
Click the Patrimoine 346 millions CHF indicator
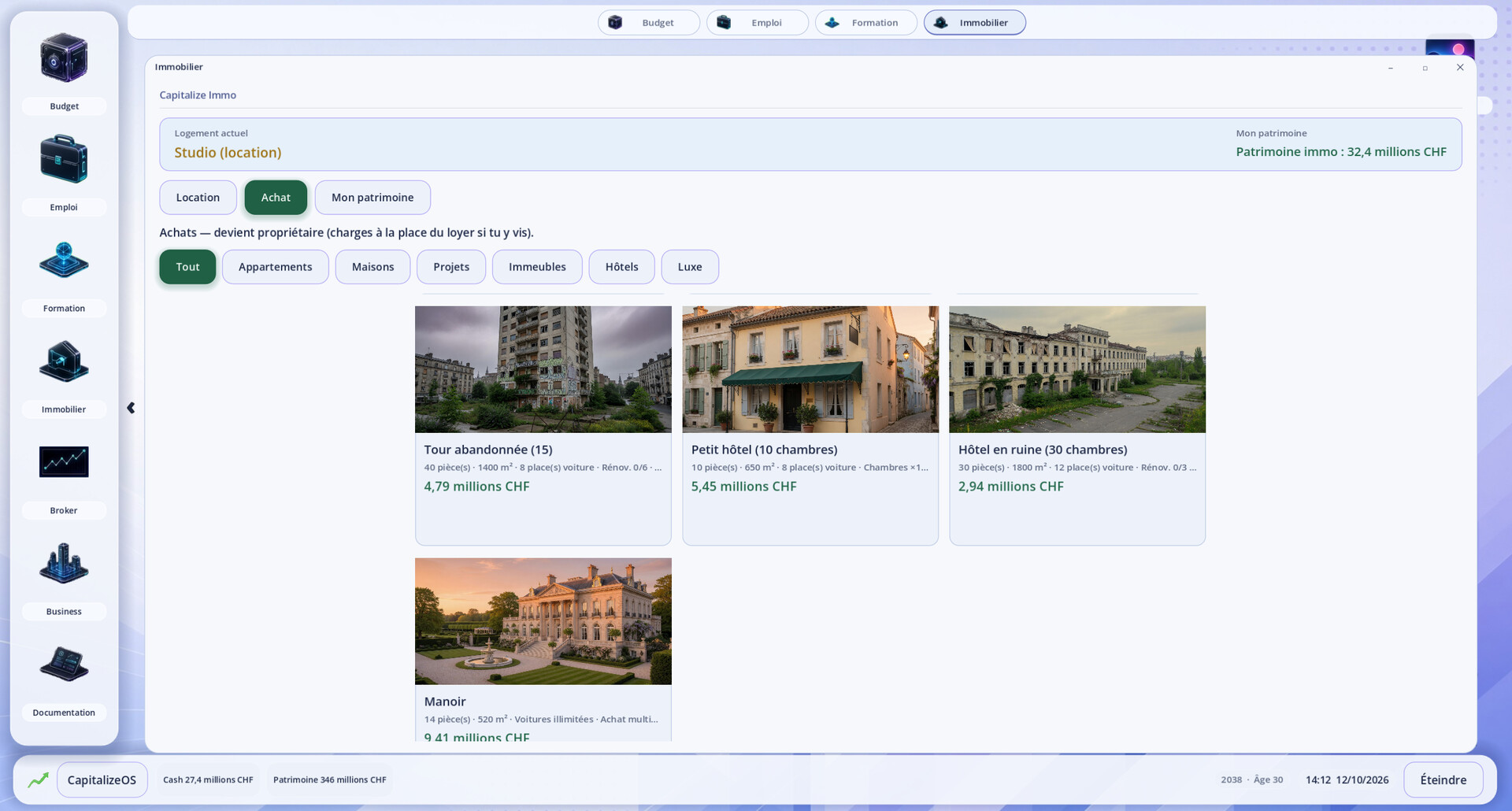point(329,780)
